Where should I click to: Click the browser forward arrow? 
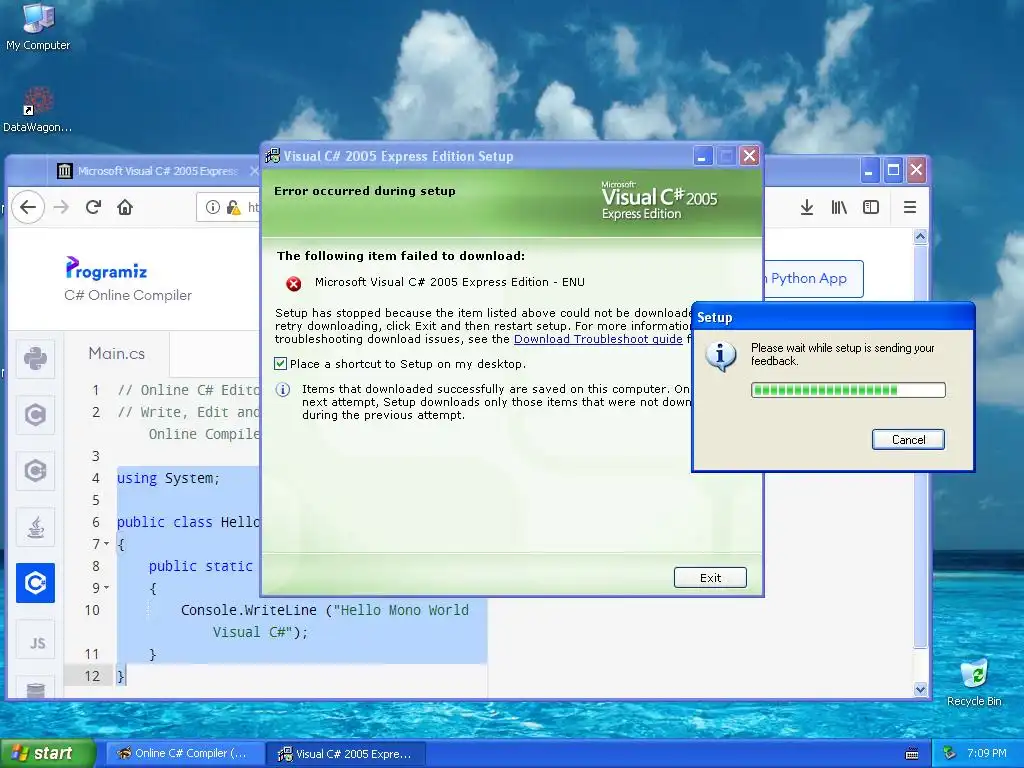[61, 208]
